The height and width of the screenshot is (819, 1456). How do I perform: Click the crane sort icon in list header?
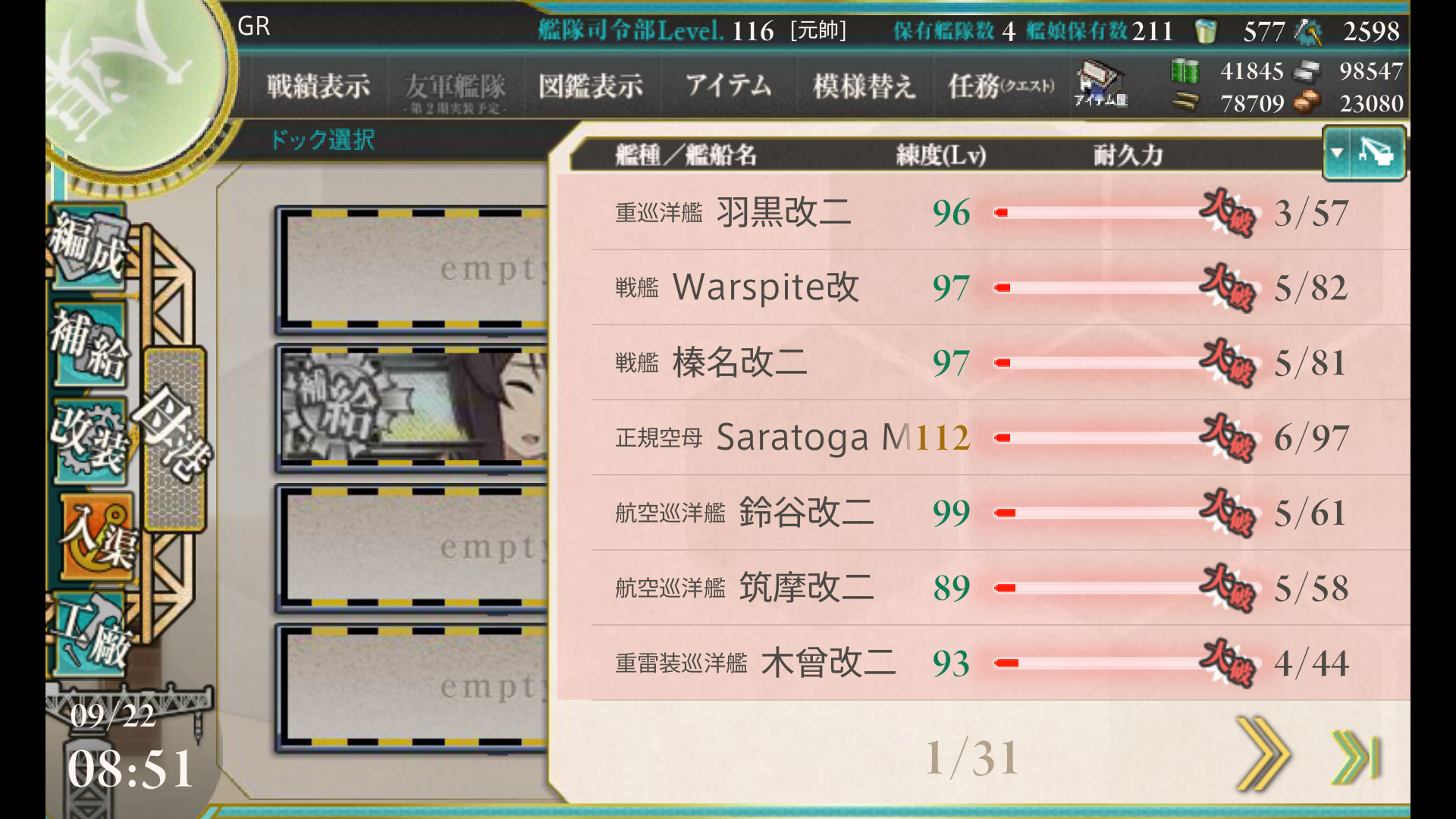pos(1376,153)
